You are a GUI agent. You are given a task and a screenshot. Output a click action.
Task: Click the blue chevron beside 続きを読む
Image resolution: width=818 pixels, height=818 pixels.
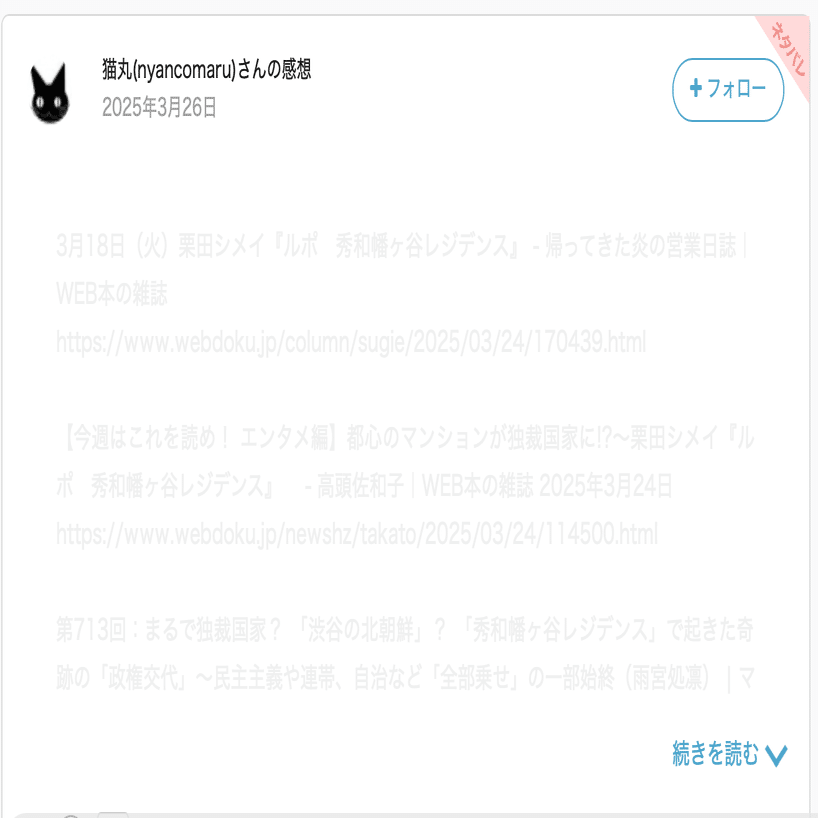pyautogui.click(x=776, y=755)
